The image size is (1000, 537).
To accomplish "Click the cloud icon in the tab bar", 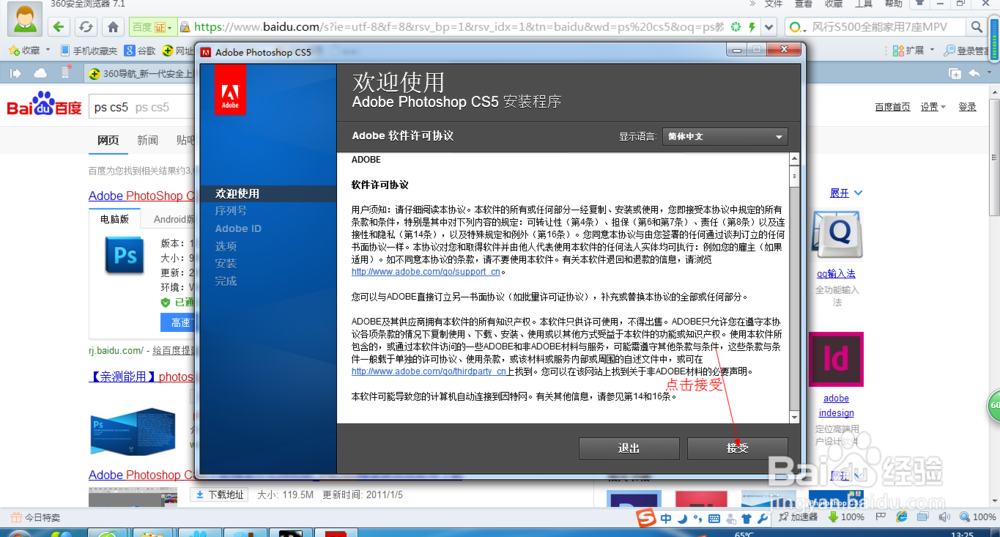I will (x=40, y=73).
